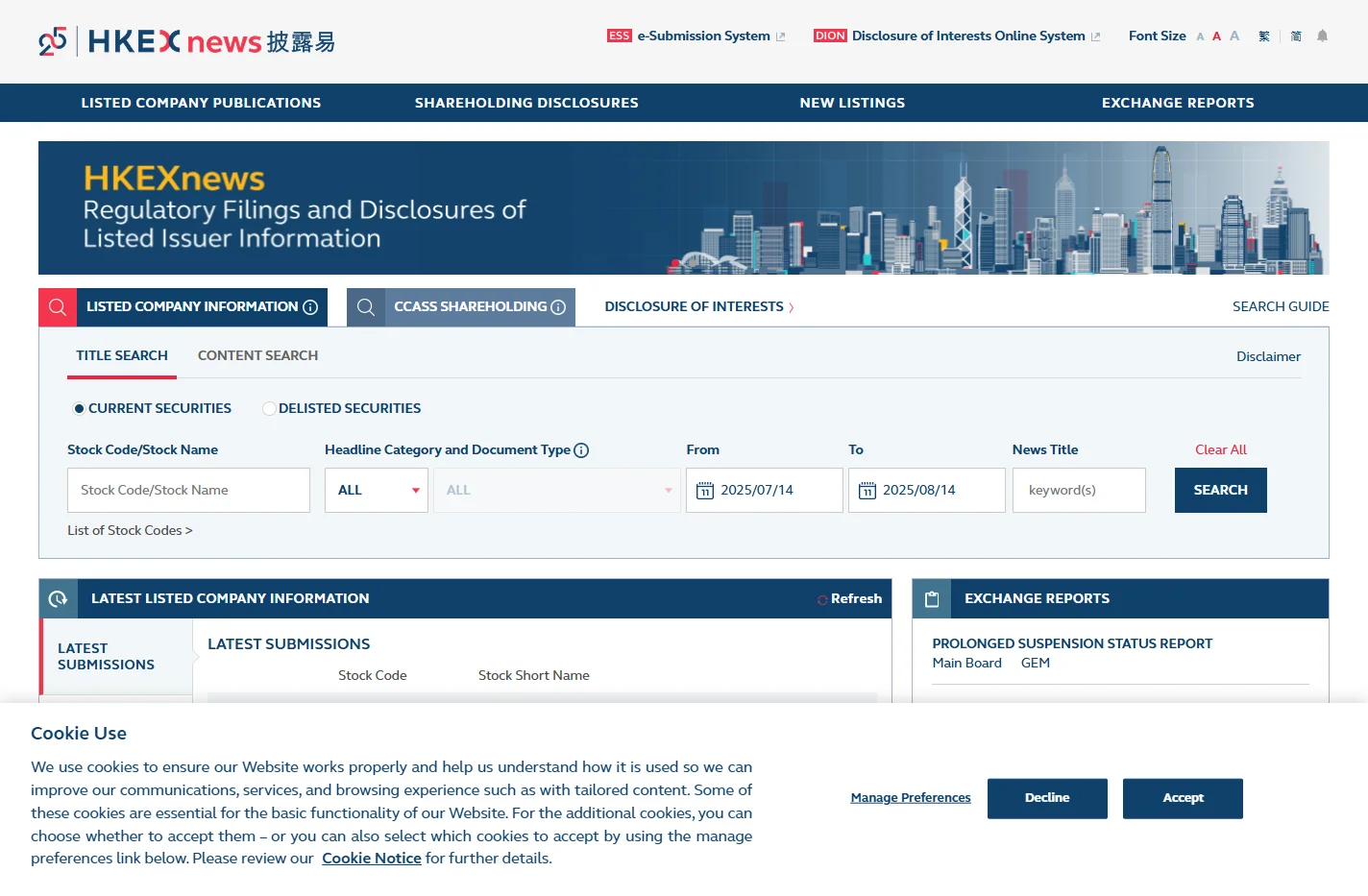The image size is (1368, 896).
Task: Open Disclosure of Interests Online System link
Action: coord(968,36)
